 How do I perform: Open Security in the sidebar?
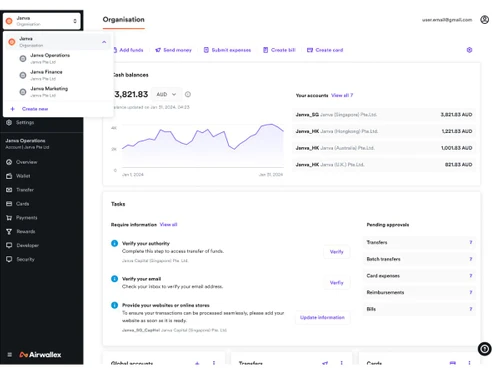click(26, 259)
